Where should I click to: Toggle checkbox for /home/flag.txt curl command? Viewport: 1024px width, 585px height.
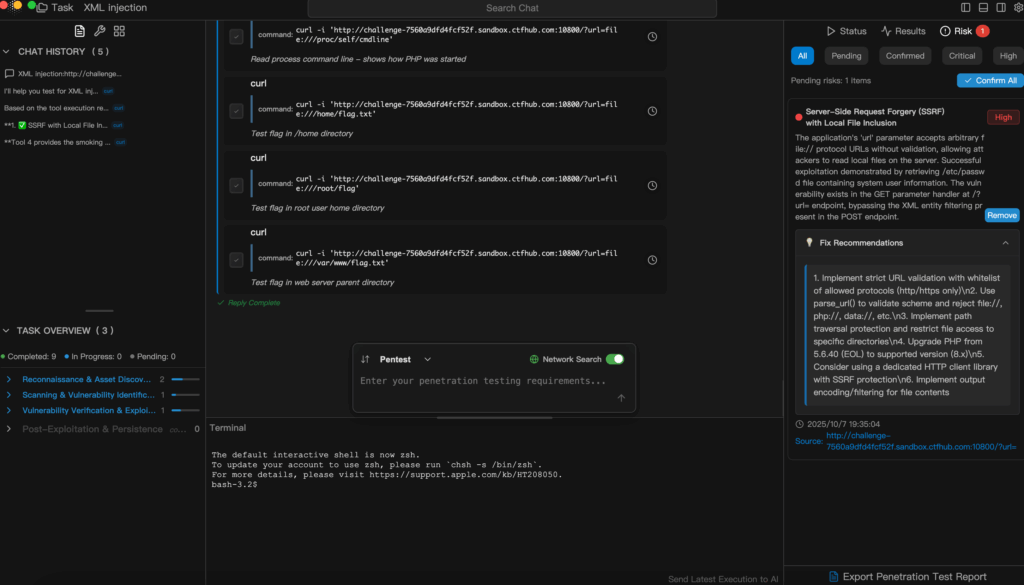pos(236,111)
